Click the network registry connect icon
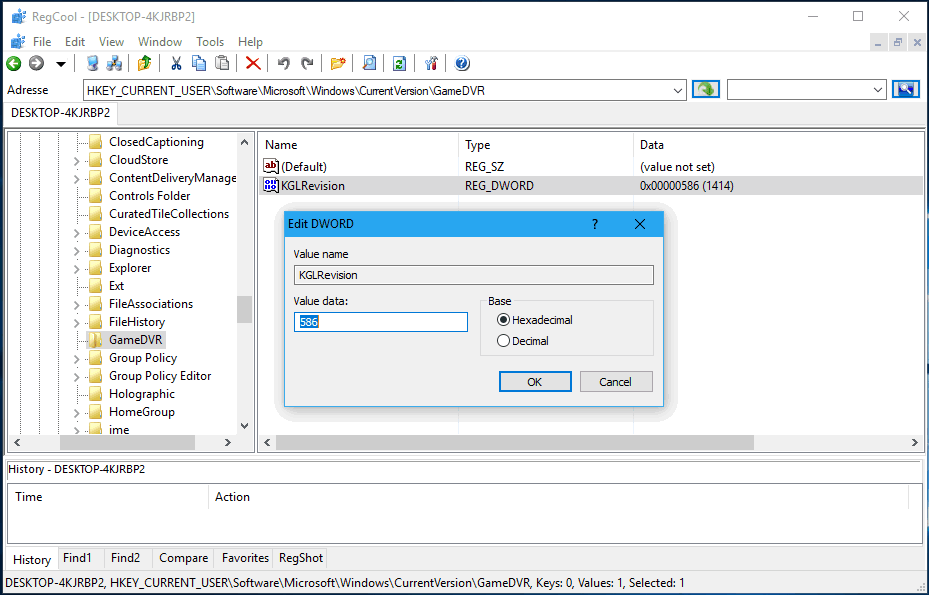 (114, 63)
